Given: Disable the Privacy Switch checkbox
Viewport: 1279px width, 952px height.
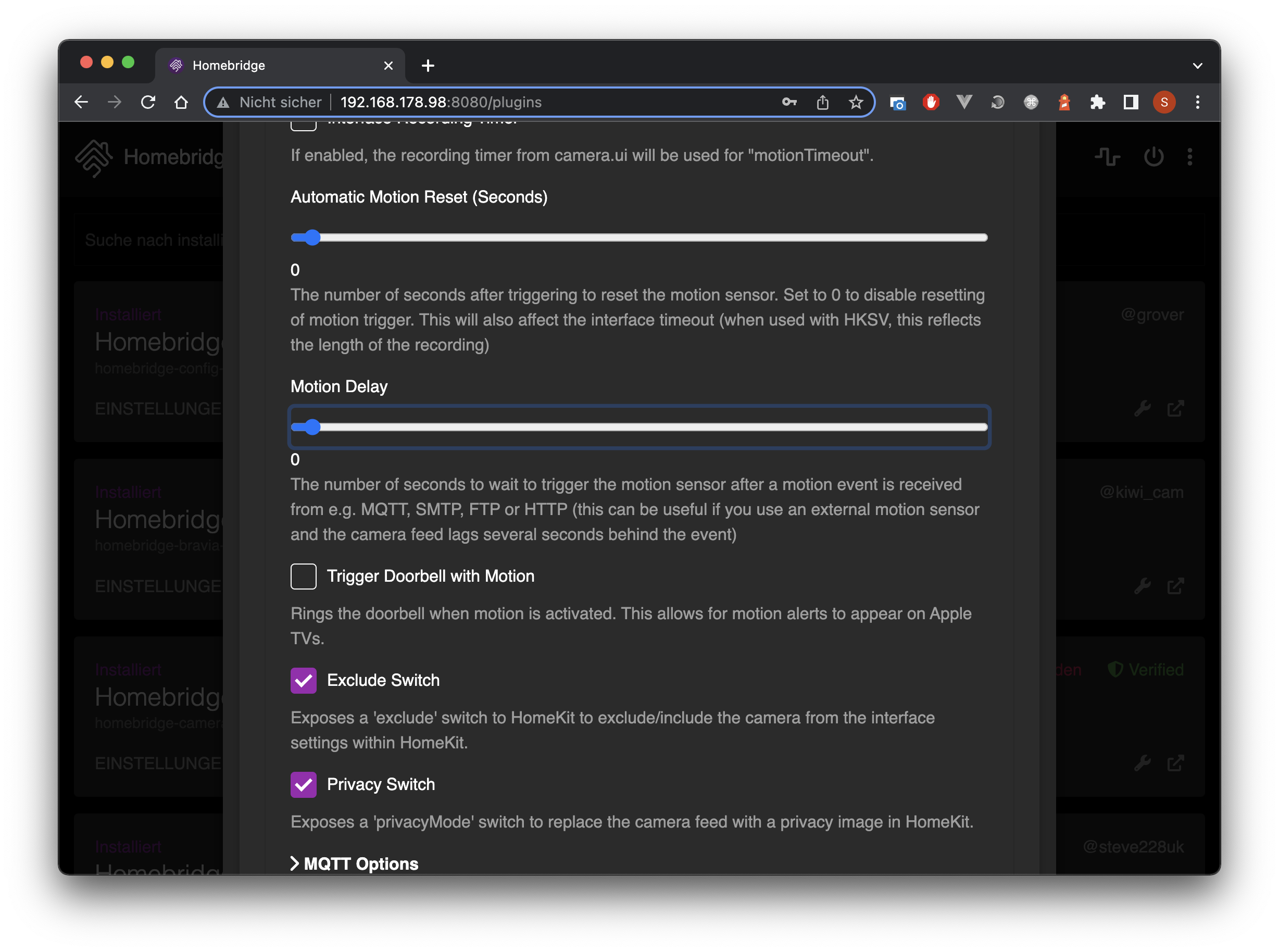Looking at the screenshot, I should pyautogui.click(x=304, y=784).
